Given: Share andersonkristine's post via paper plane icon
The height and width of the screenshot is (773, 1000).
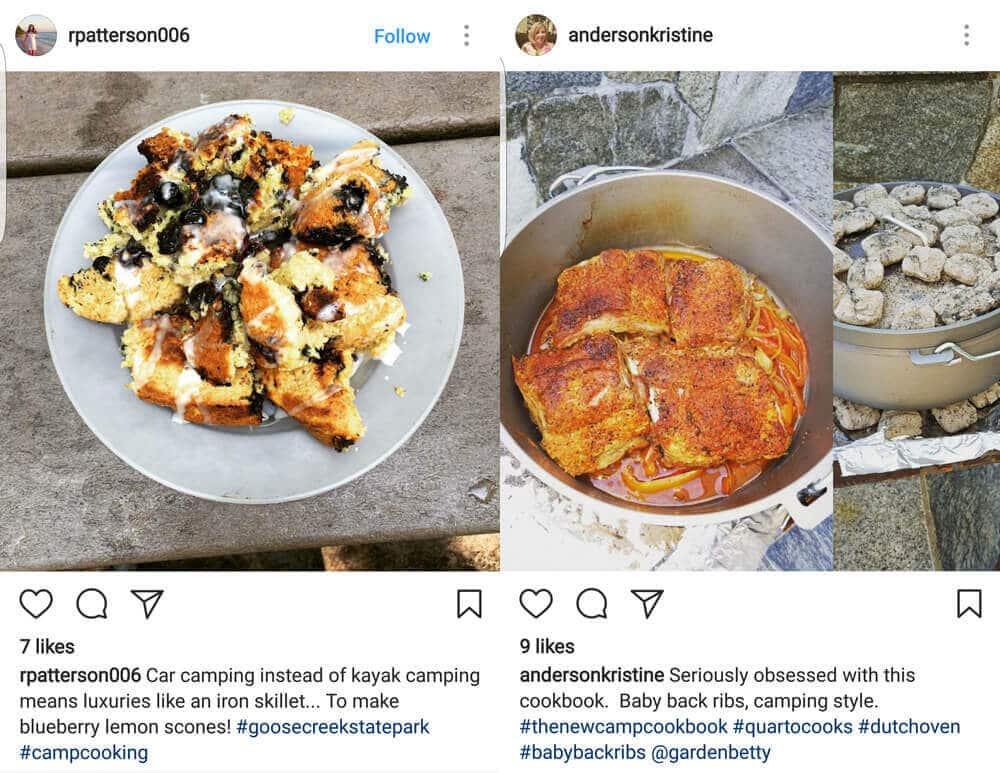Looking at the screenshot, I should [x=647, y=603].
